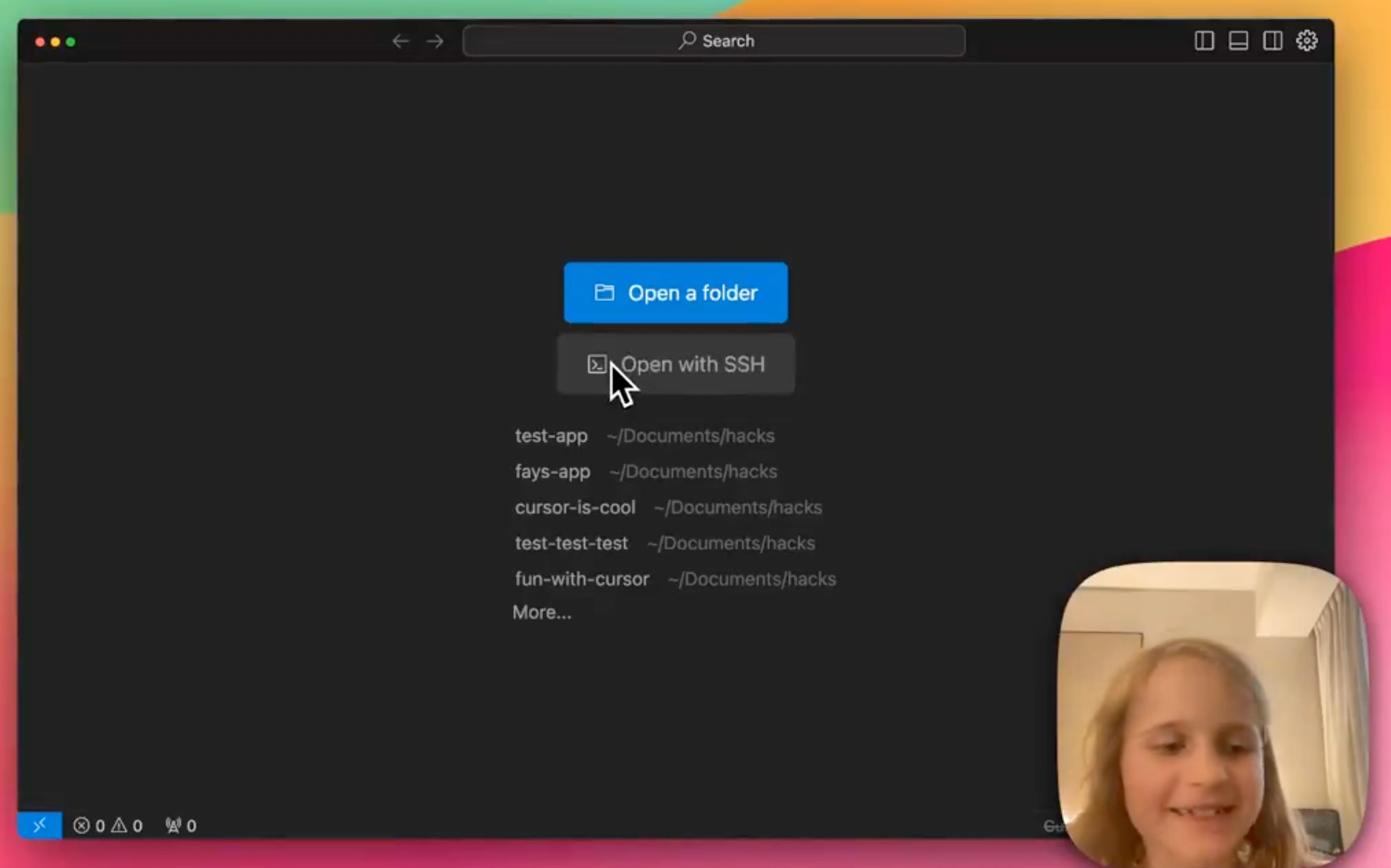Click the Open with SSH button

[675, 364]
